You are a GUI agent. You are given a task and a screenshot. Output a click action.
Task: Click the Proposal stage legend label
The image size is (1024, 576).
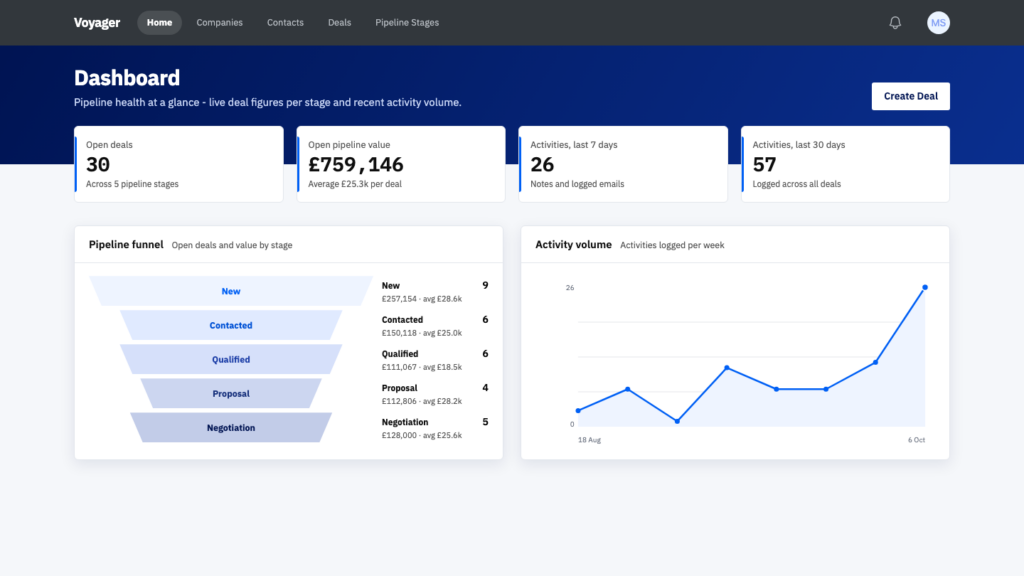(x=399, y=388)
